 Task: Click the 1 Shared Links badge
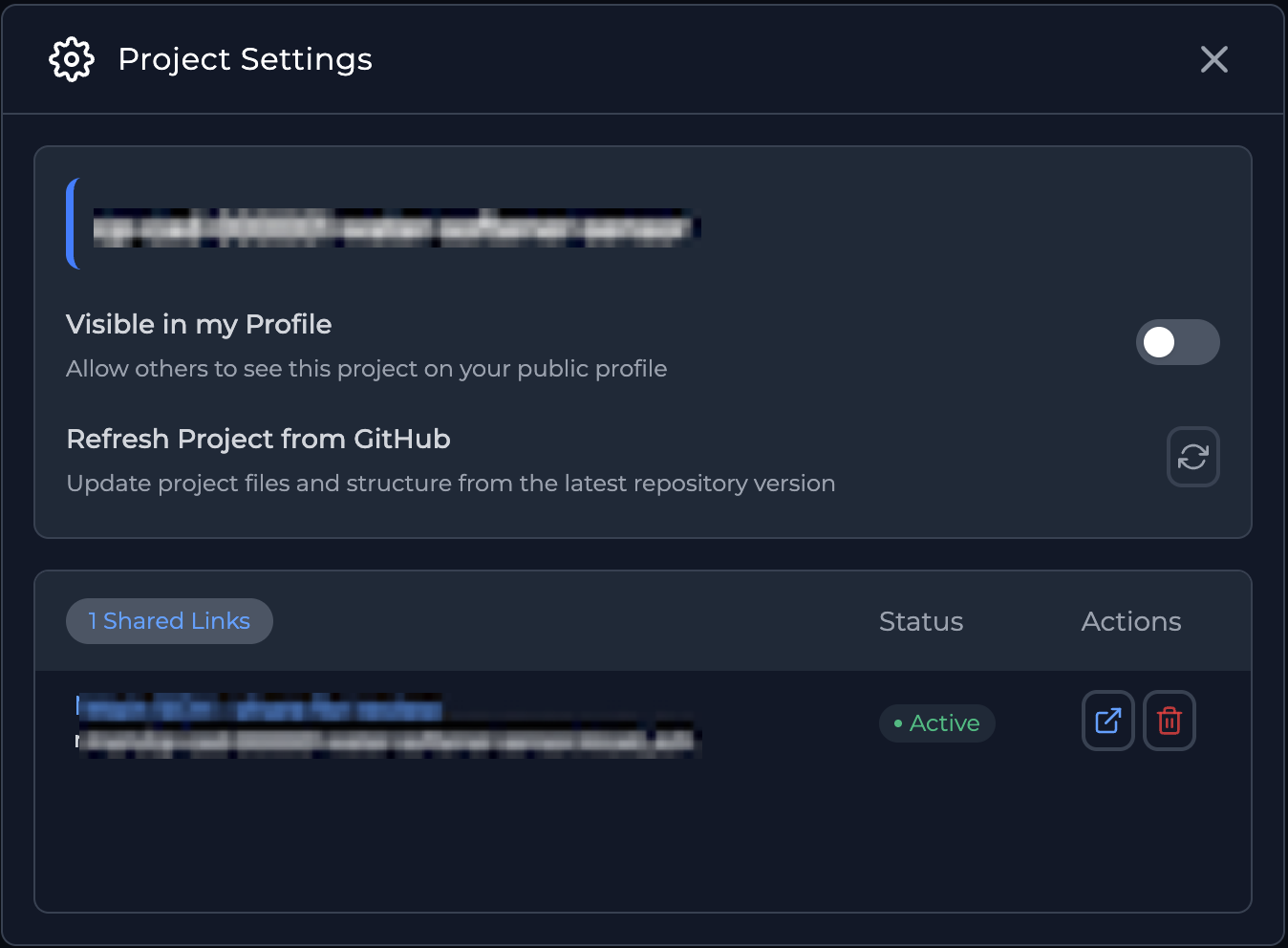[169, 621]
